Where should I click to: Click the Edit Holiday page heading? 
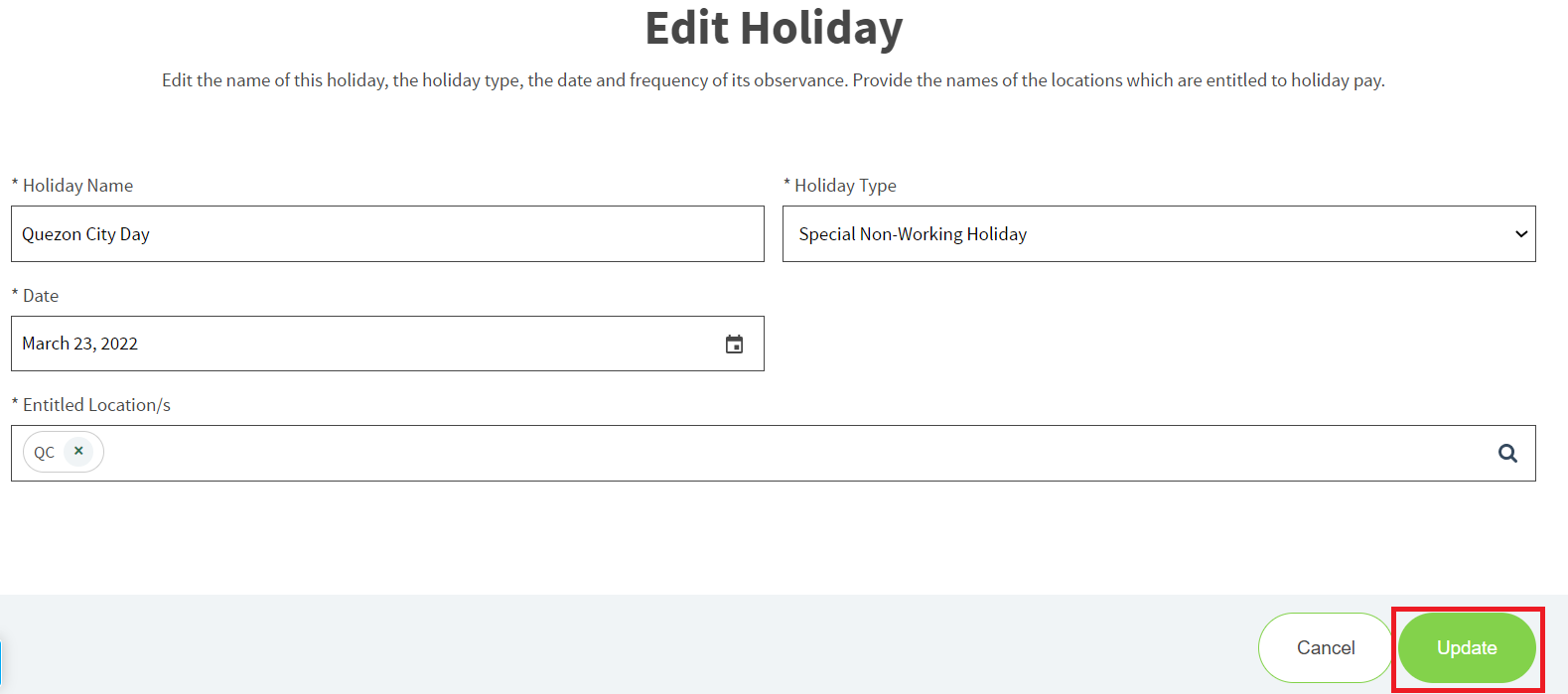(x=774, y=28)
